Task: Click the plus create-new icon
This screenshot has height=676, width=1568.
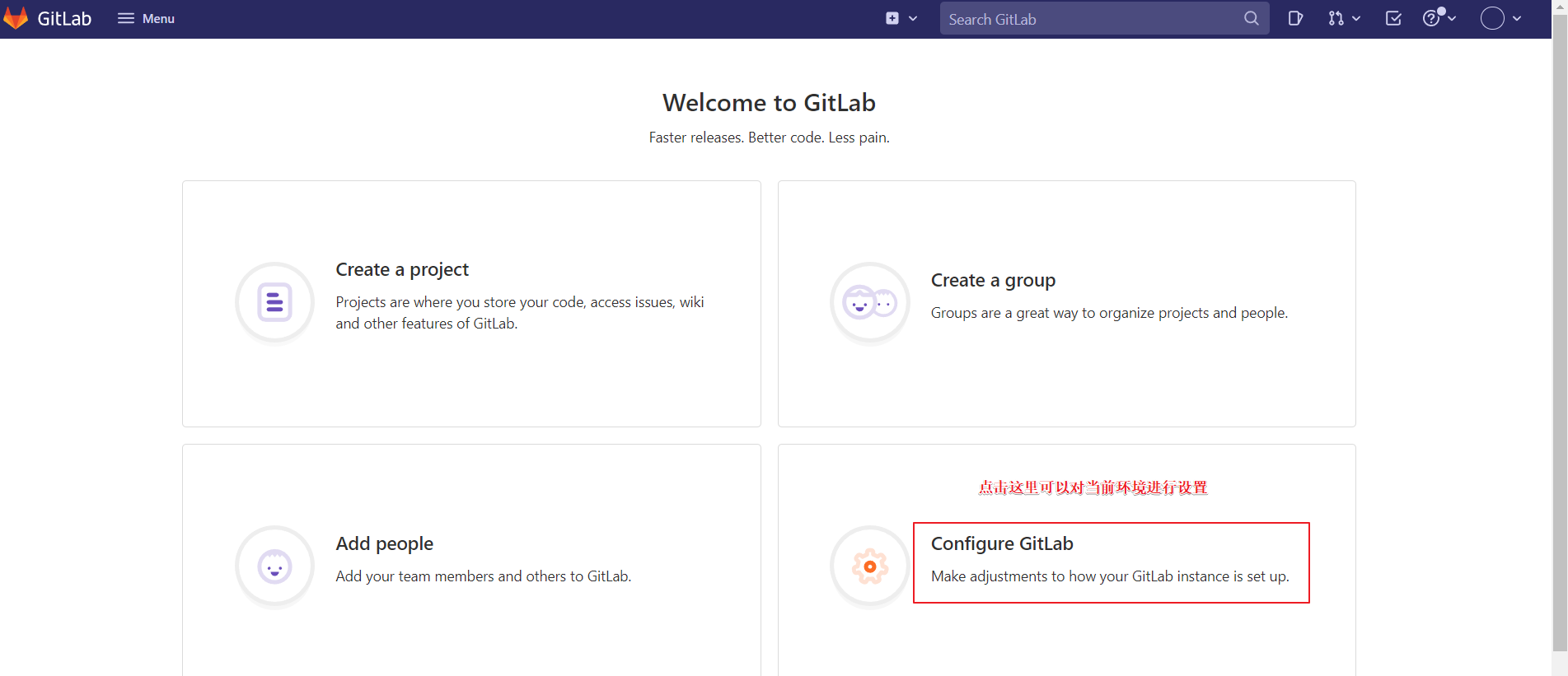Action: tap(892, 18)
